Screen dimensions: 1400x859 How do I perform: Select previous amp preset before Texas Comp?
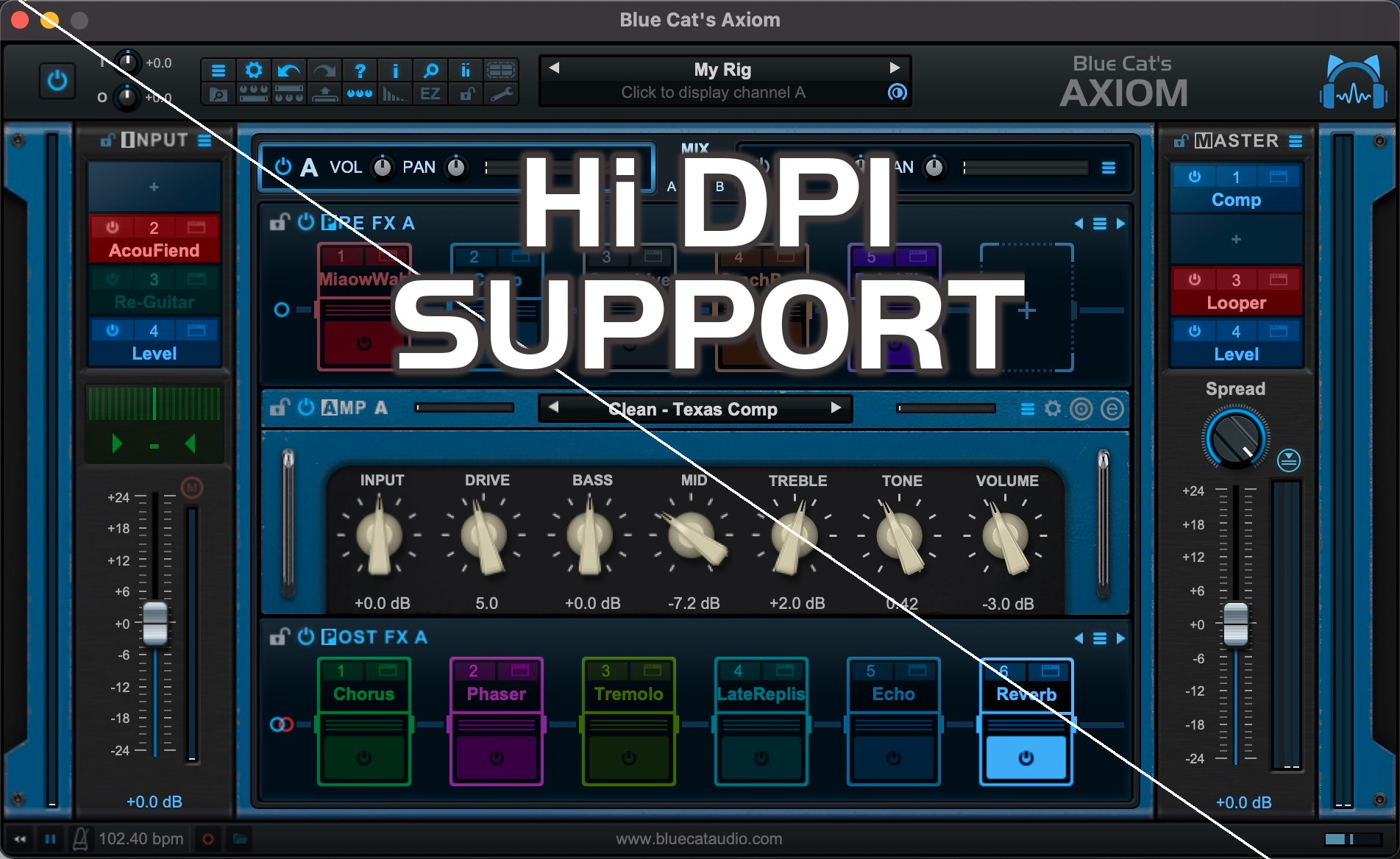click(553, 407)
